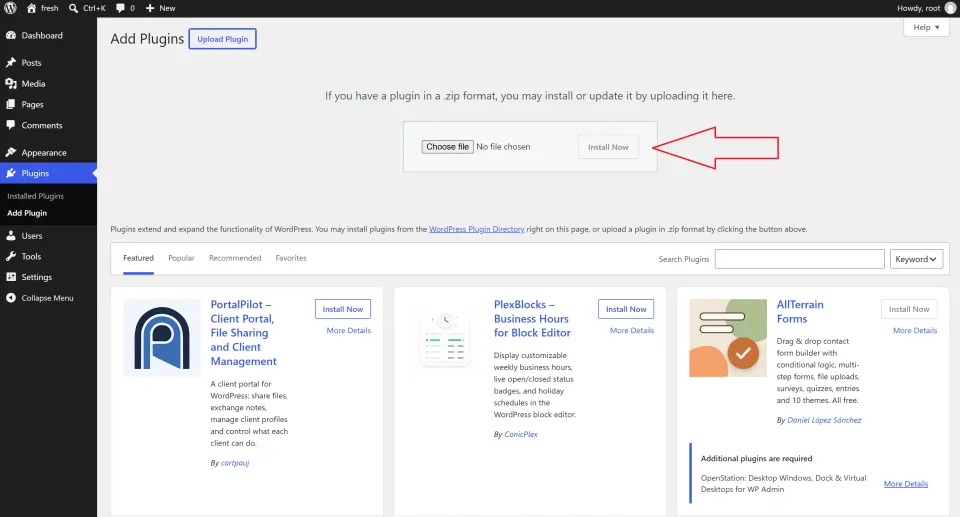Click the plus New icon
Screen dimensions: 960x517
[x=150, y=8]
